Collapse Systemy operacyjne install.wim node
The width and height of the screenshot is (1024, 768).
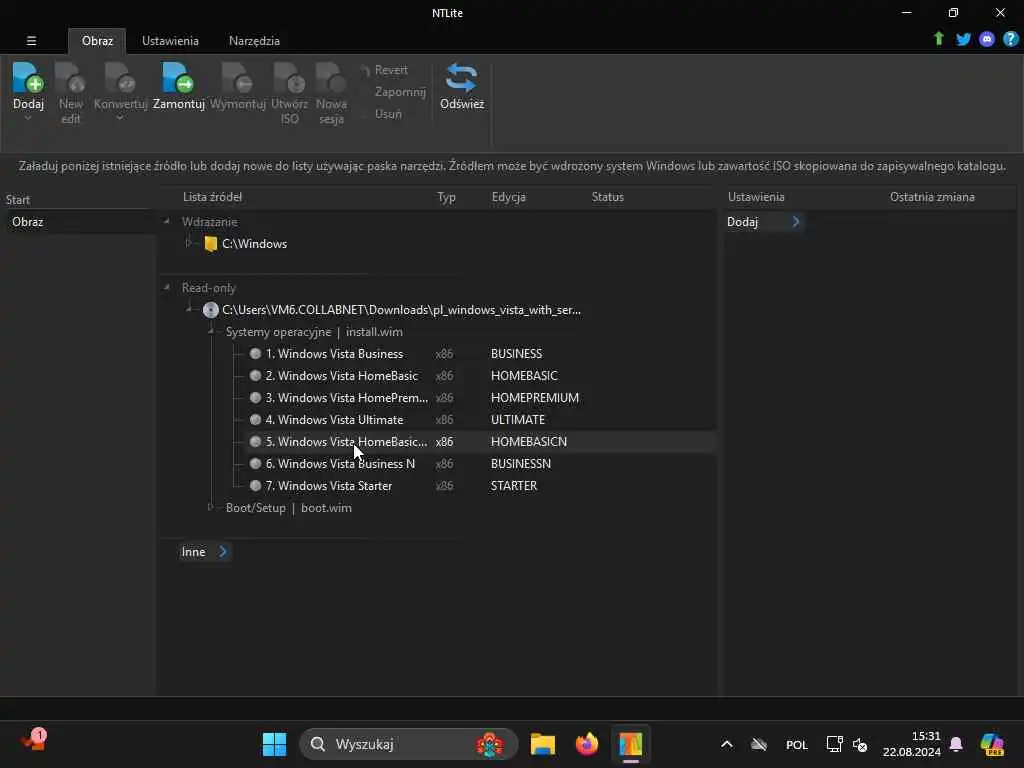tap(210, 332)
